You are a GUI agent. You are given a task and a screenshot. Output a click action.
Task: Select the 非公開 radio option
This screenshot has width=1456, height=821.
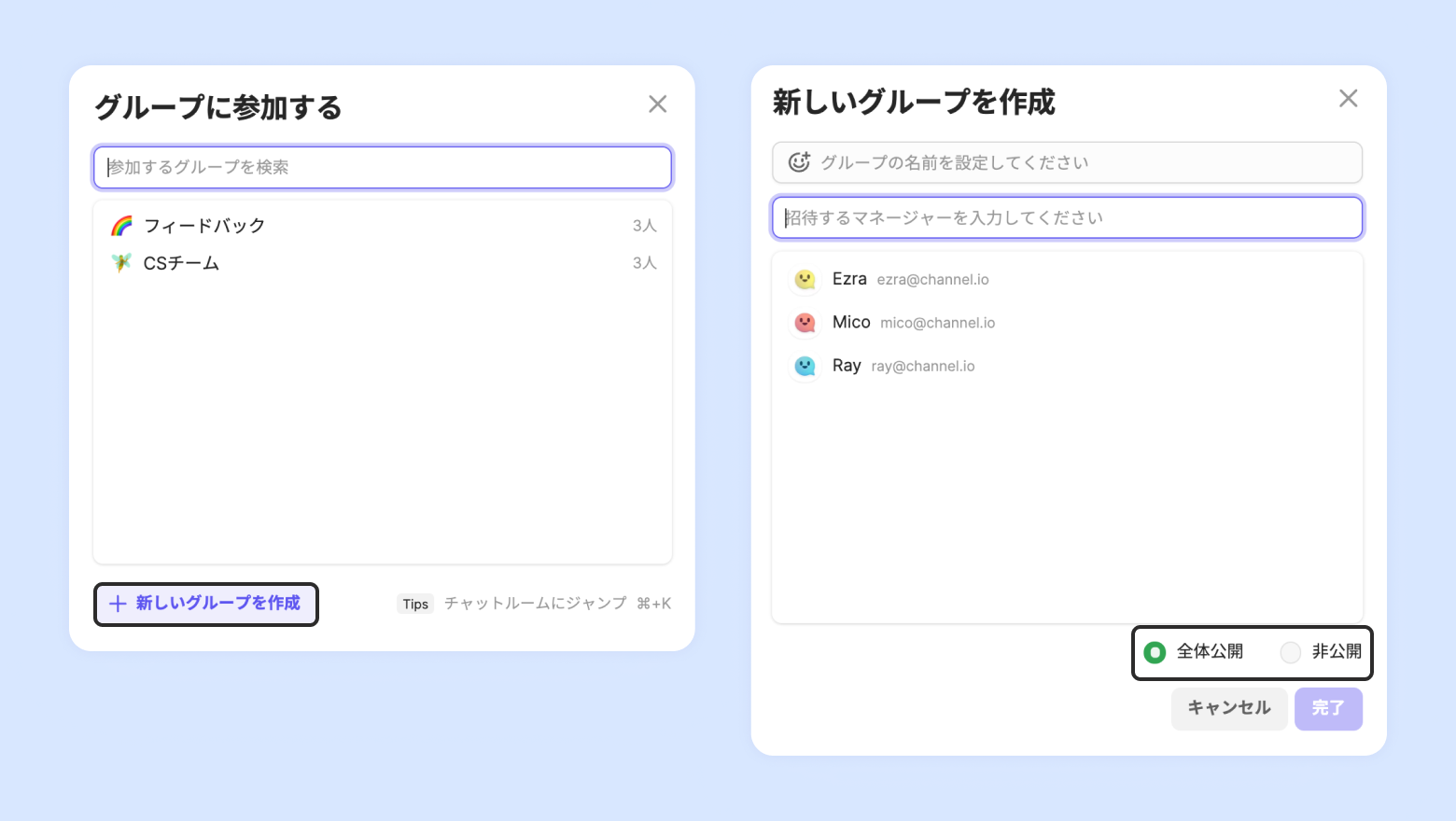[x=1291, y=652]
